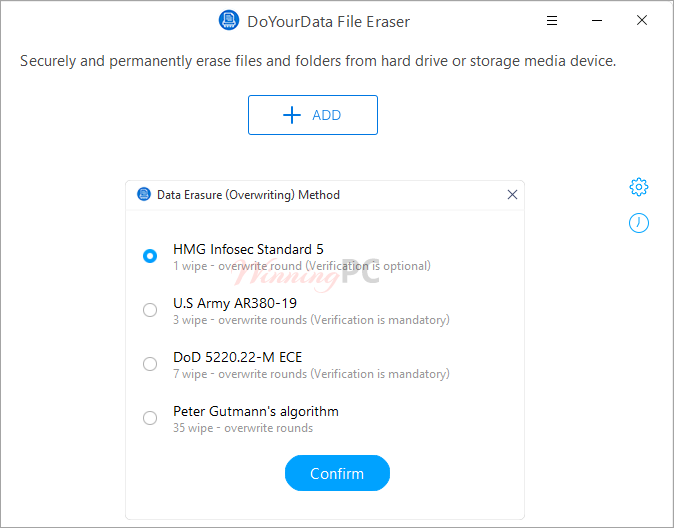674x528 pixels.
Task: Open the erase history clock icon
Action: [x=639, y=223]
